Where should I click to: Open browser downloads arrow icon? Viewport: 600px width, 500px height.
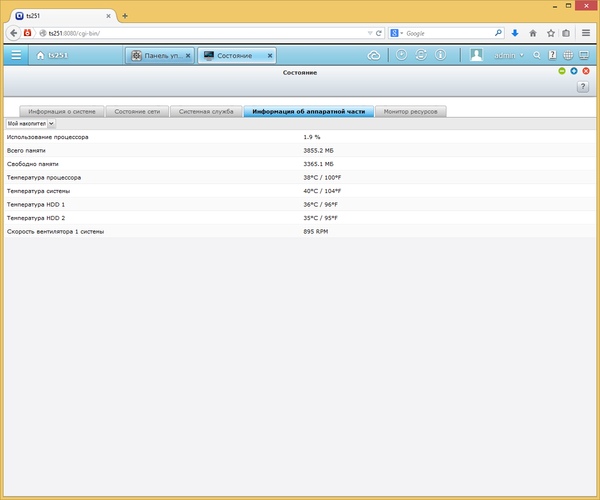515,33
